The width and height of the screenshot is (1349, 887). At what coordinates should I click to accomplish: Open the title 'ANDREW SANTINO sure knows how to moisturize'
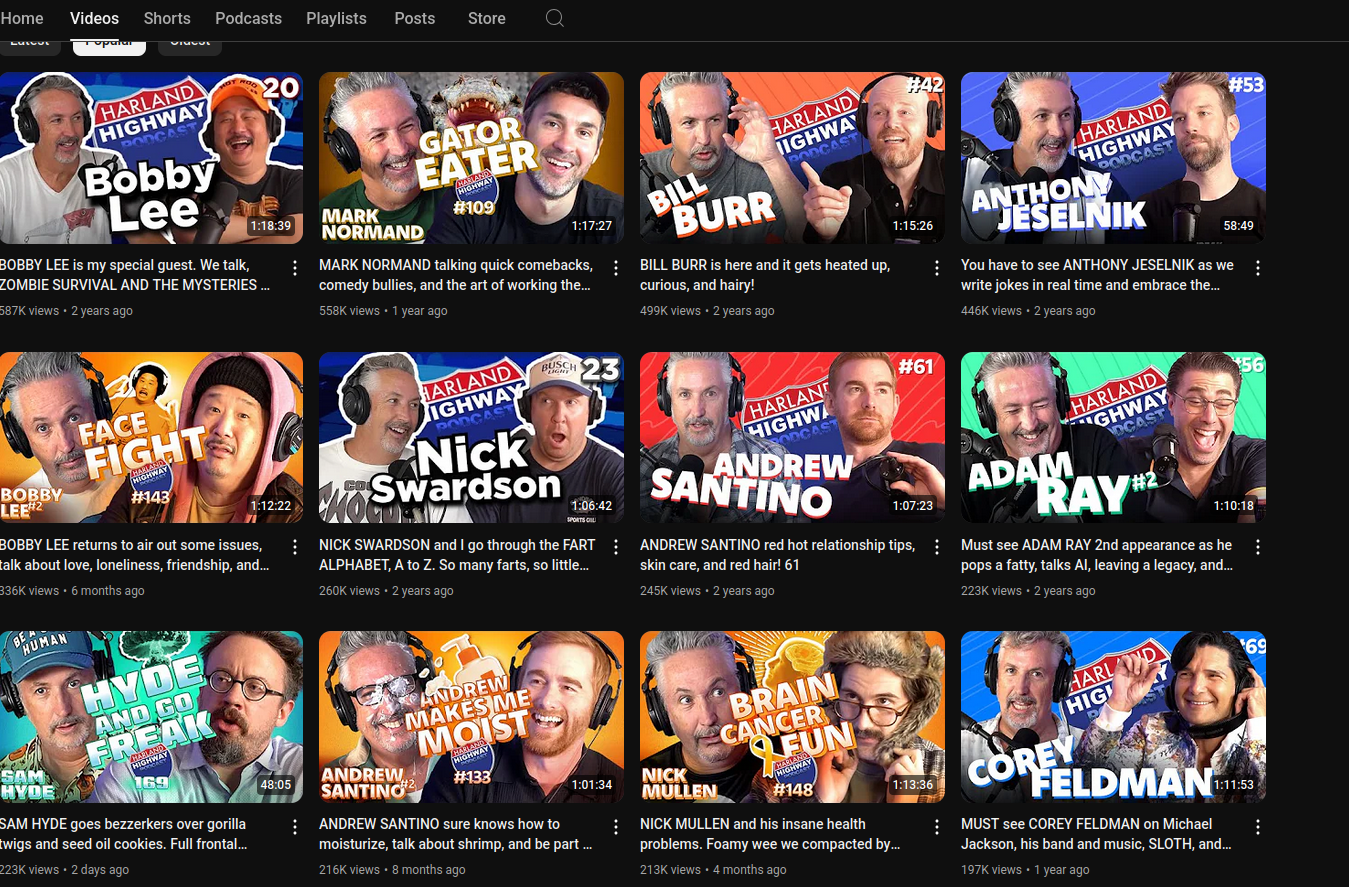tap(455, 834)
